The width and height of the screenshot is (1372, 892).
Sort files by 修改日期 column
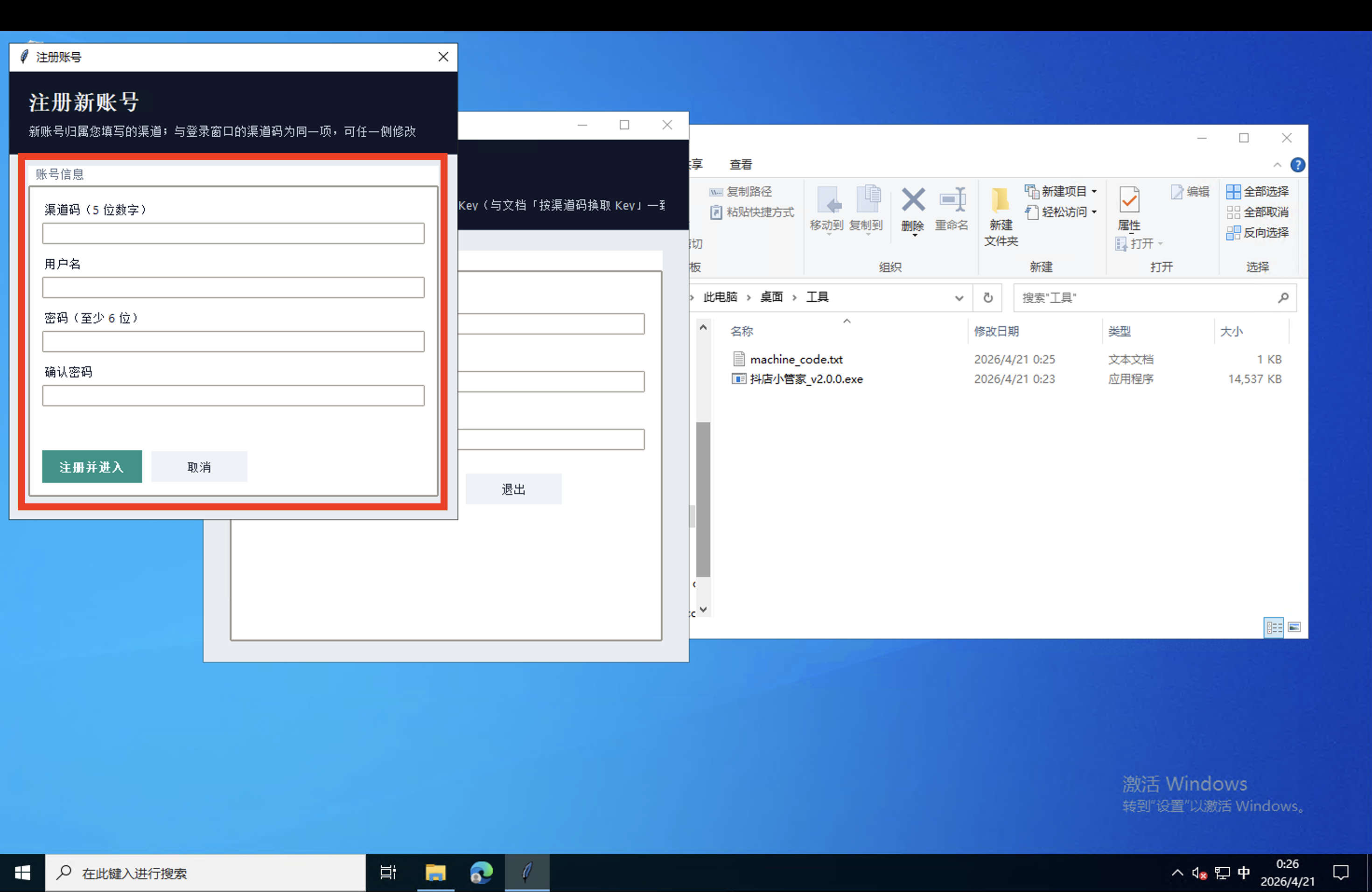[x=996, y=331]
